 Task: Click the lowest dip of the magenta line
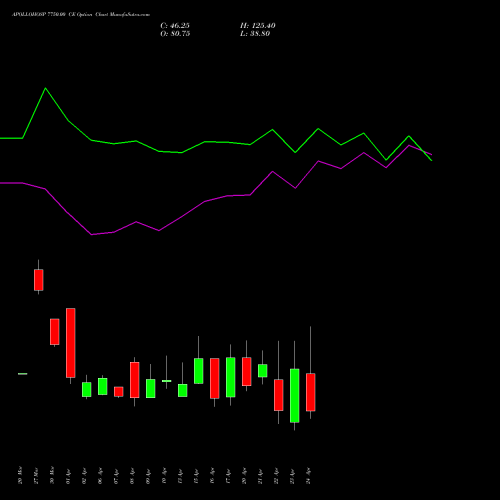92,235
